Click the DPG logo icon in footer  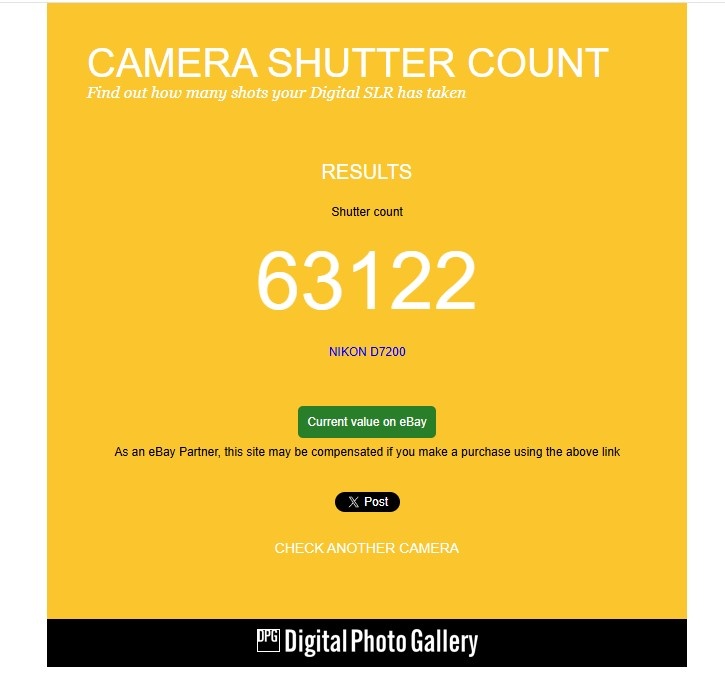point(268,641)
